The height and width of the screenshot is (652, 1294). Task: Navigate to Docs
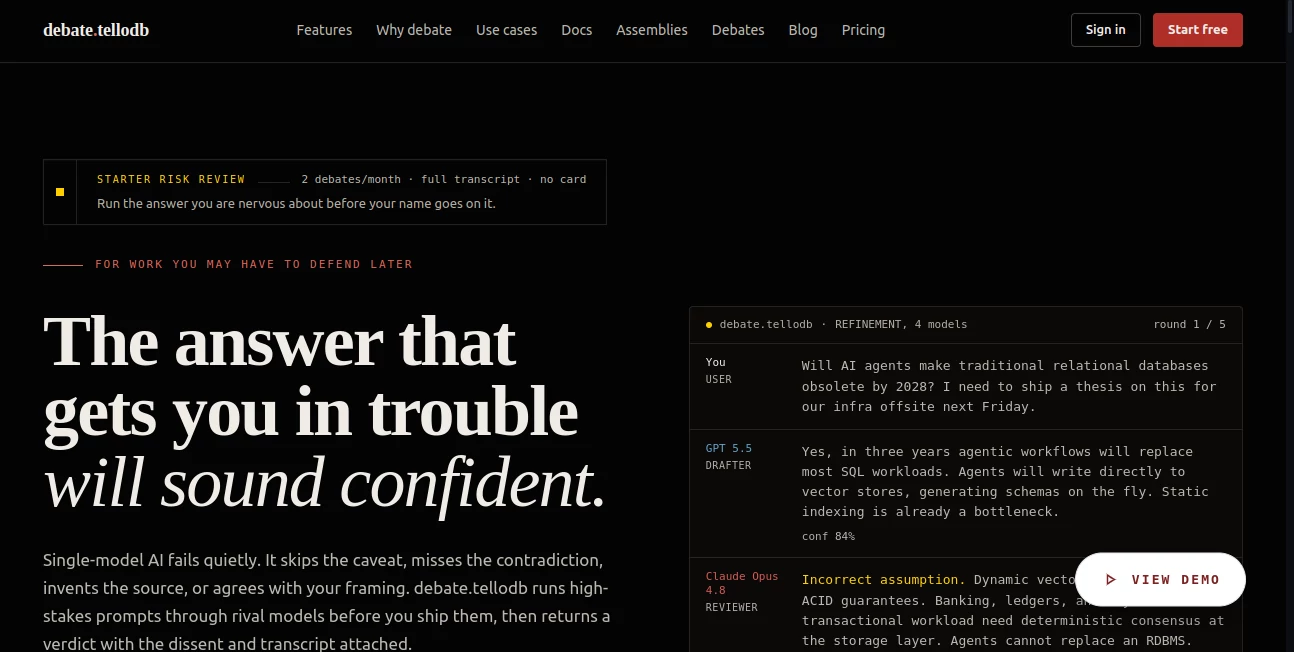(577, 30)
